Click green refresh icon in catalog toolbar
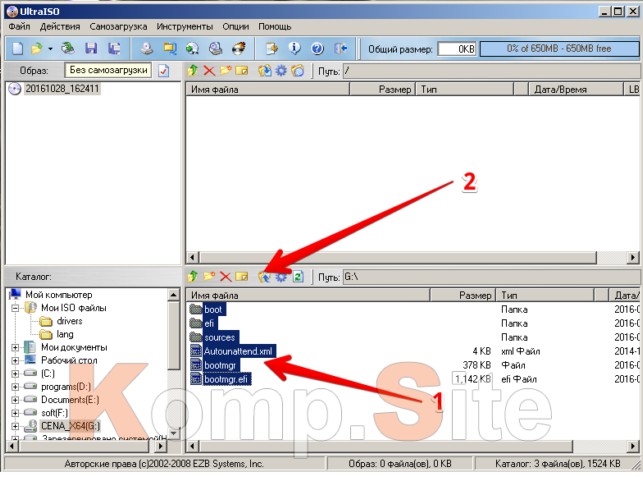This screenshot has width=643, height=477. [298, 277]
